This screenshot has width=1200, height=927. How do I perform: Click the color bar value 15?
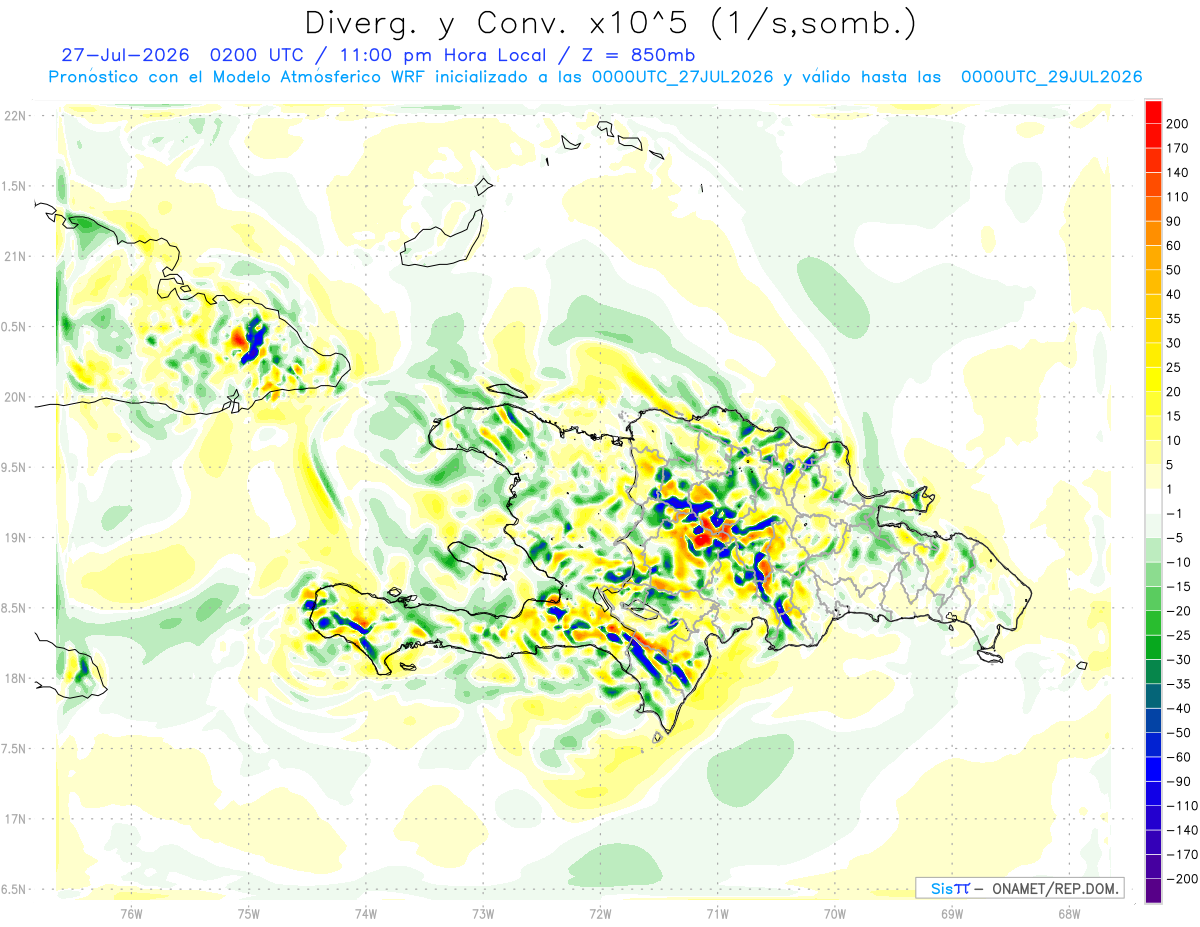click(1174, 416)
